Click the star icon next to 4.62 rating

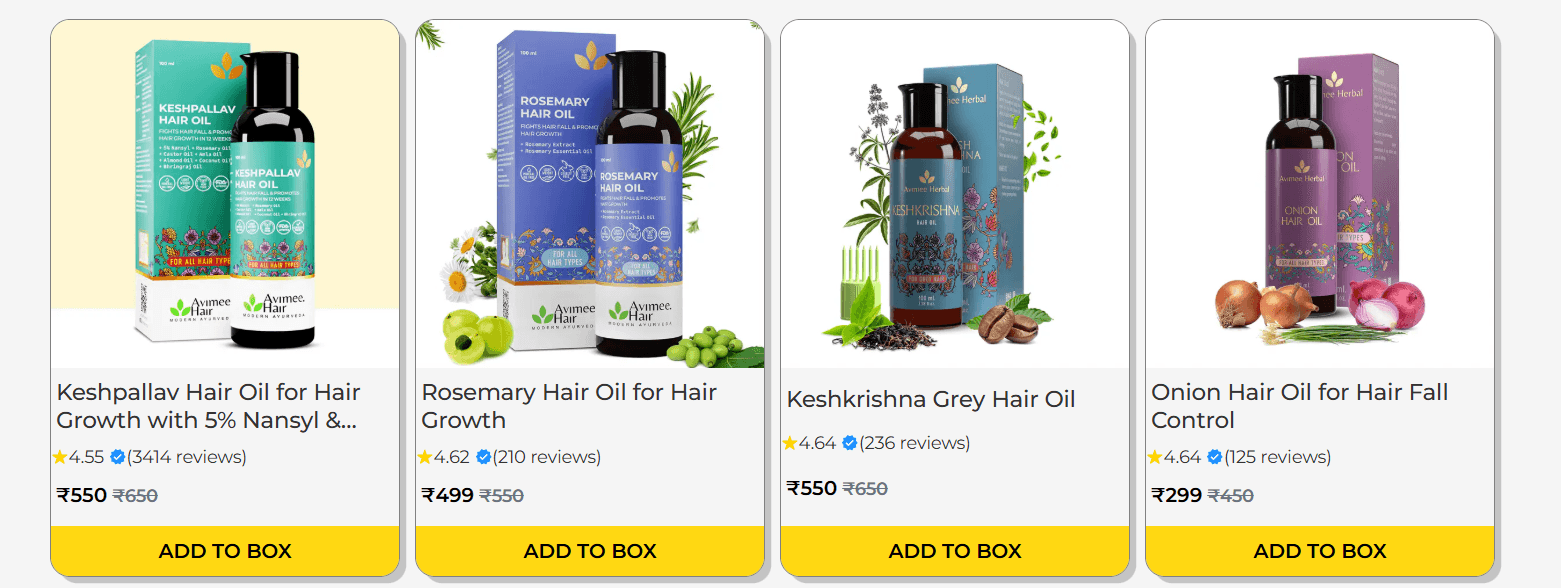[x=425, y=457]
